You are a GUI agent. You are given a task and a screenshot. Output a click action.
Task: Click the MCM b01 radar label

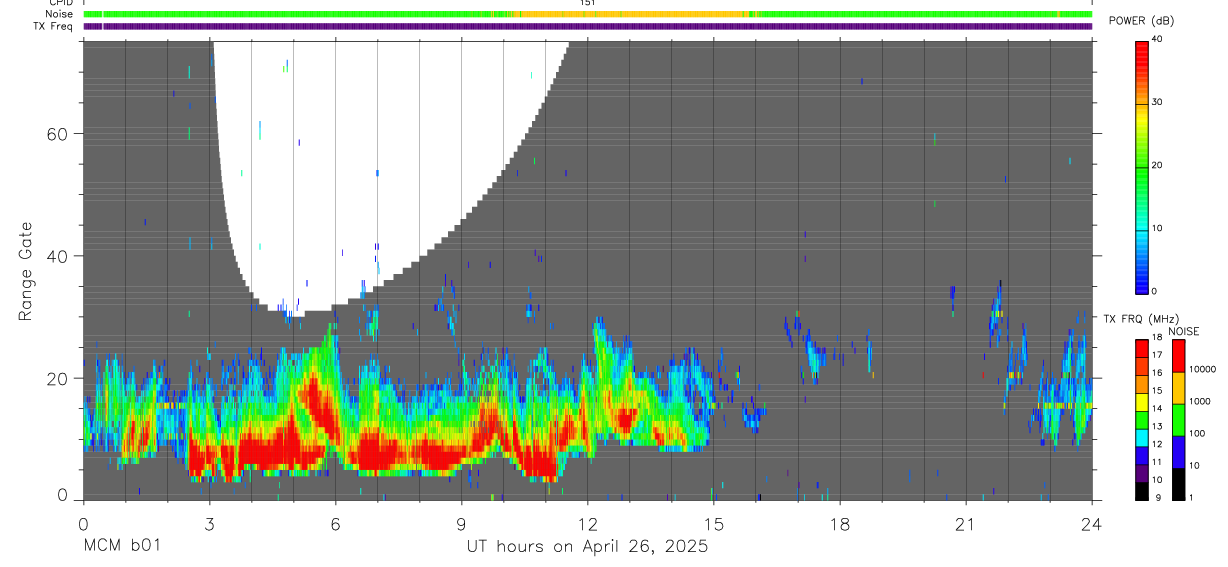(x=122, y=546)
